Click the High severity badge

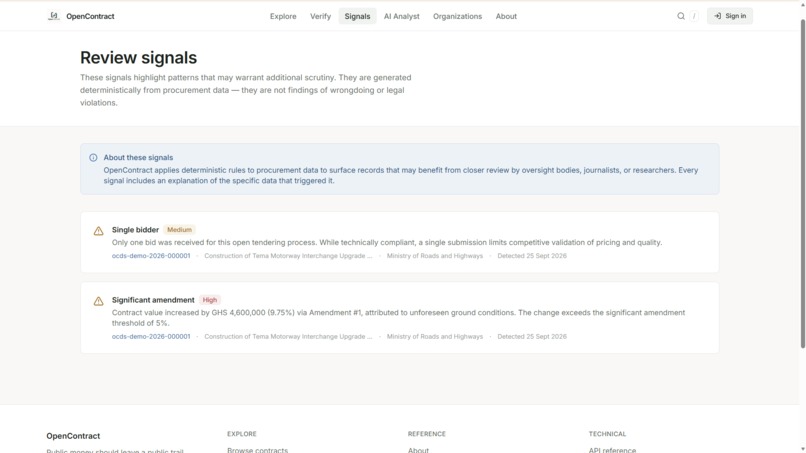[x=210, y=300]
